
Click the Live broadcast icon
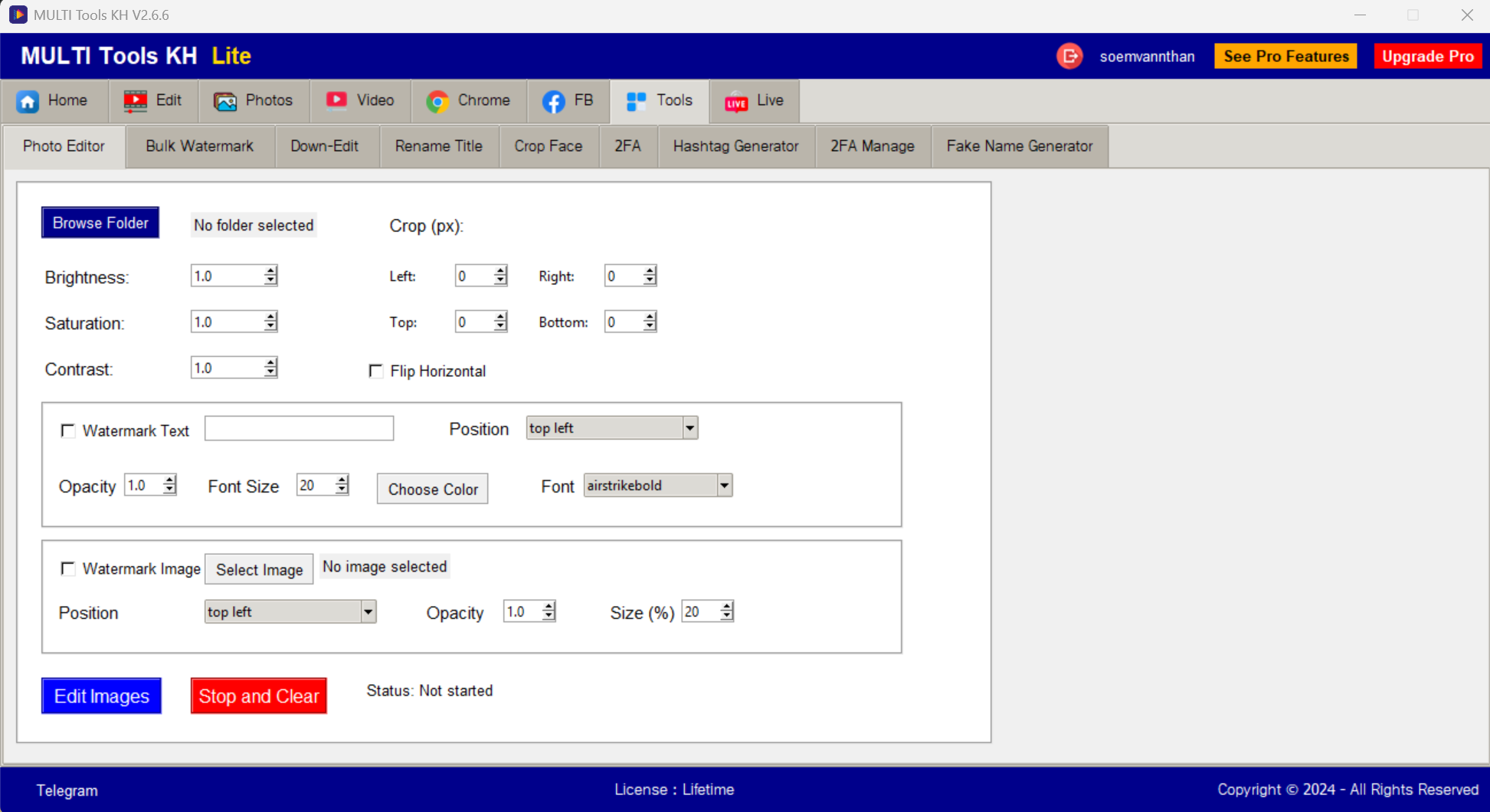click(x=736, y=102)
